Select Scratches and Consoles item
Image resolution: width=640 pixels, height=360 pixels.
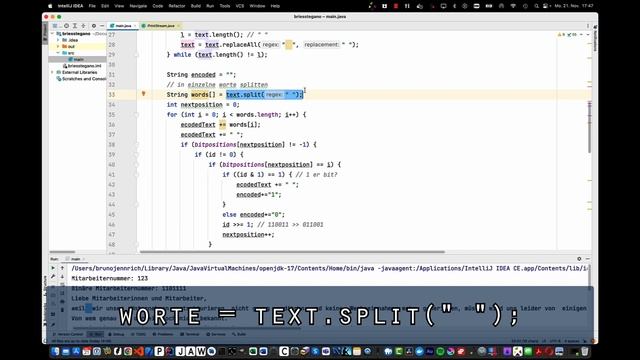point(81,79)
